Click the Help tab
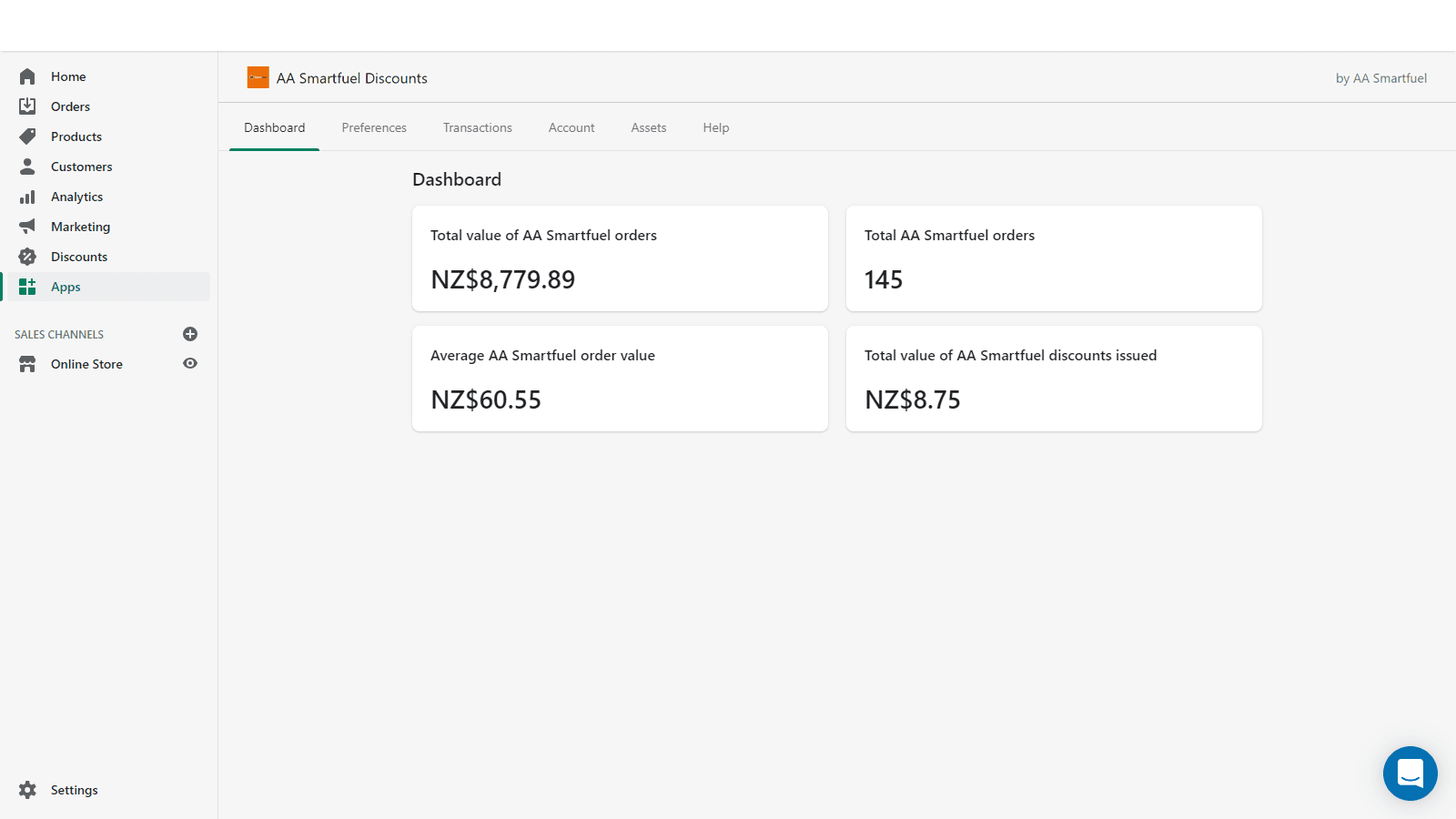This screenshot has height=819, width=1456. click(715, 127)
